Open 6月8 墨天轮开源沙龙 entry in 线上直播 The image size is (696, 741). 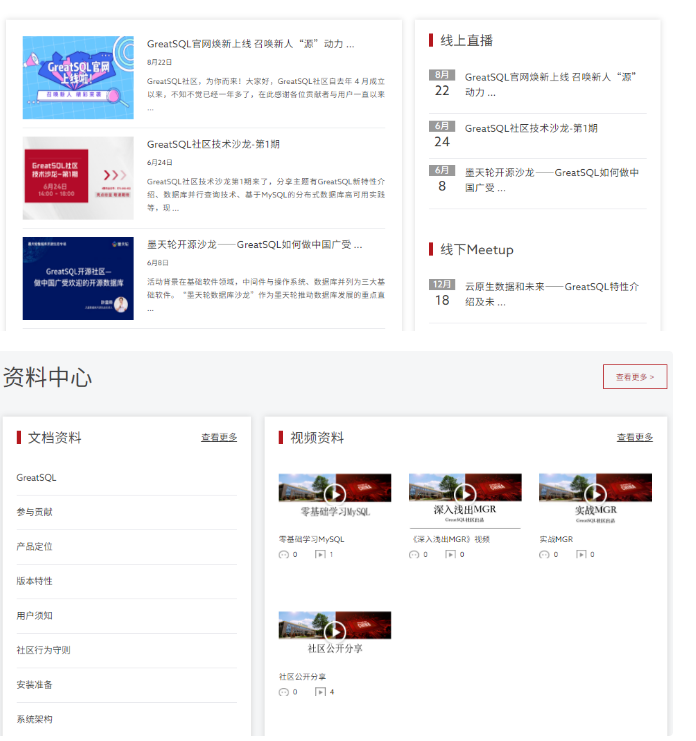point(537,180)
